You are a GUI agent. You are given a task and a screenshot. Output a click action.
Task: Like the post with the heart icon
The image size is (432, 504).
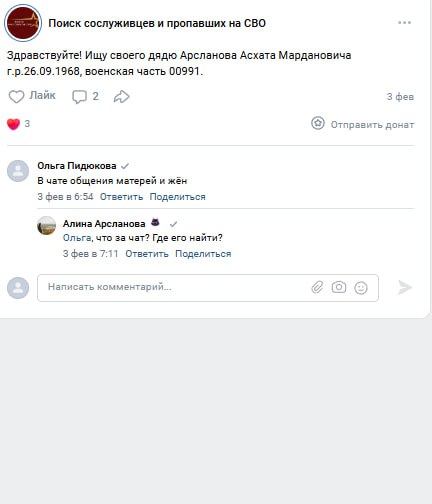tap(16, 97)
